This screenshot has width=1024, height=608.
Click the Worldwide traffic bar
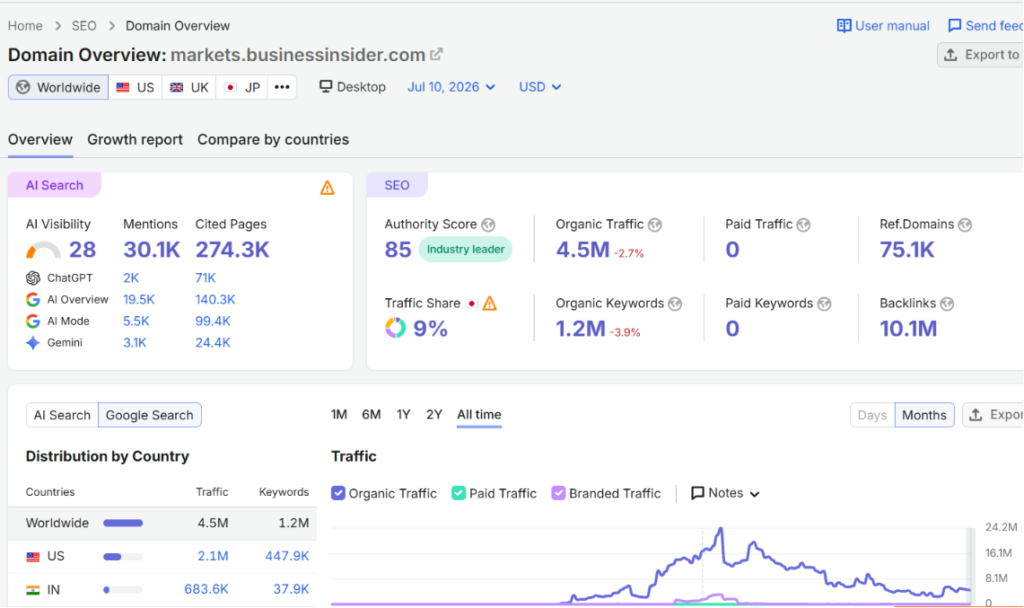(x=123, y=523)
